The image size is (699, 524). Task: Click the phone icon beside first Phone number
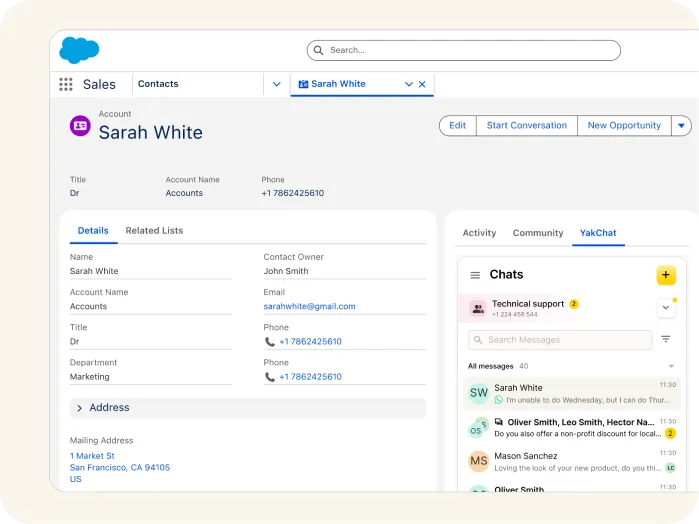pyautogui.click(x=270, y=342)
